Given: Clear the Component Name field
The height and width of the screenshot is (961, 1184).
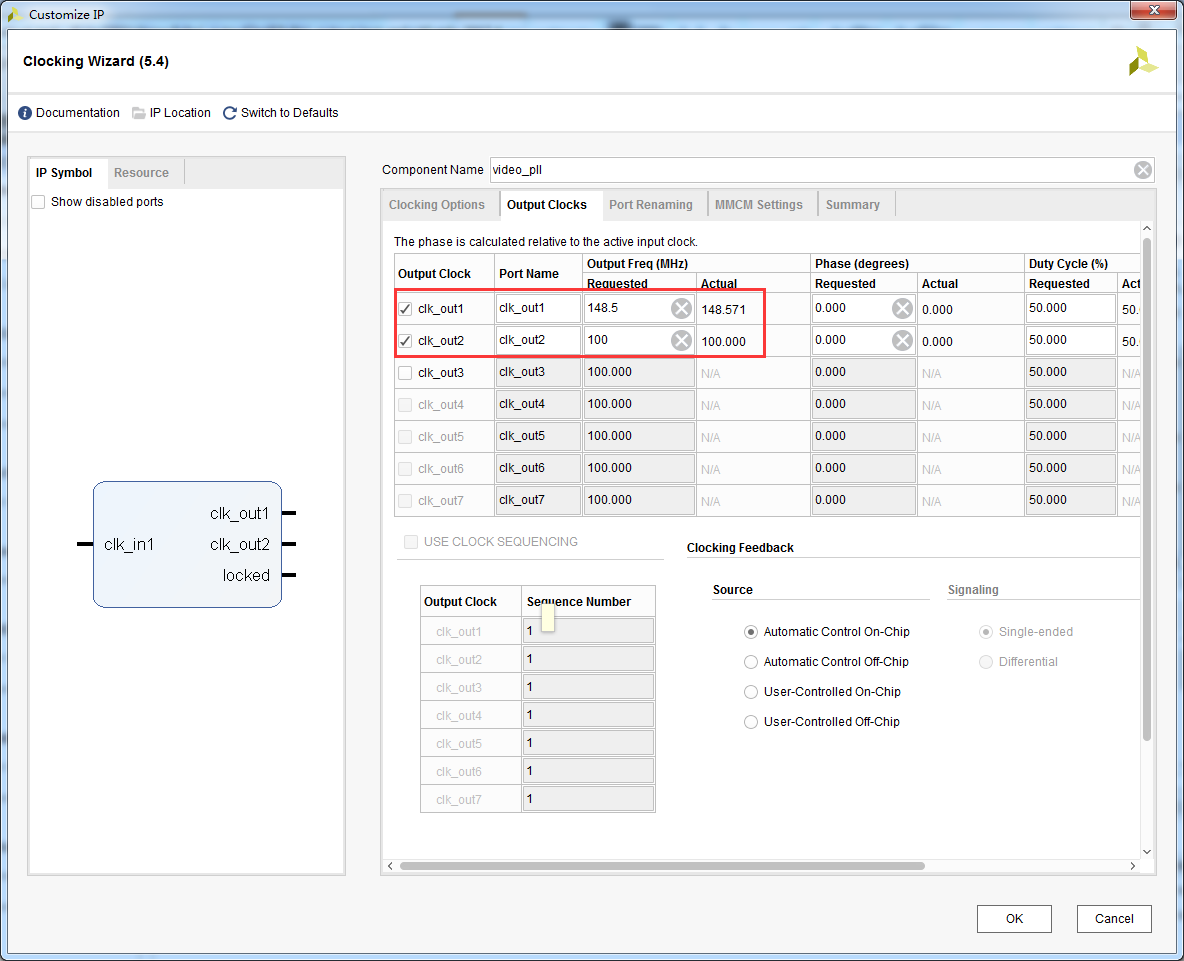Looking at the screenshot, I should 1142,170.
